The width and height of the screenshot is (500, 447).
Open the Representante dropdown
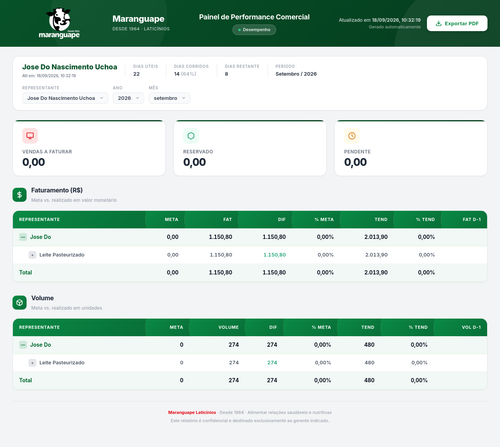tap(65, 98)
